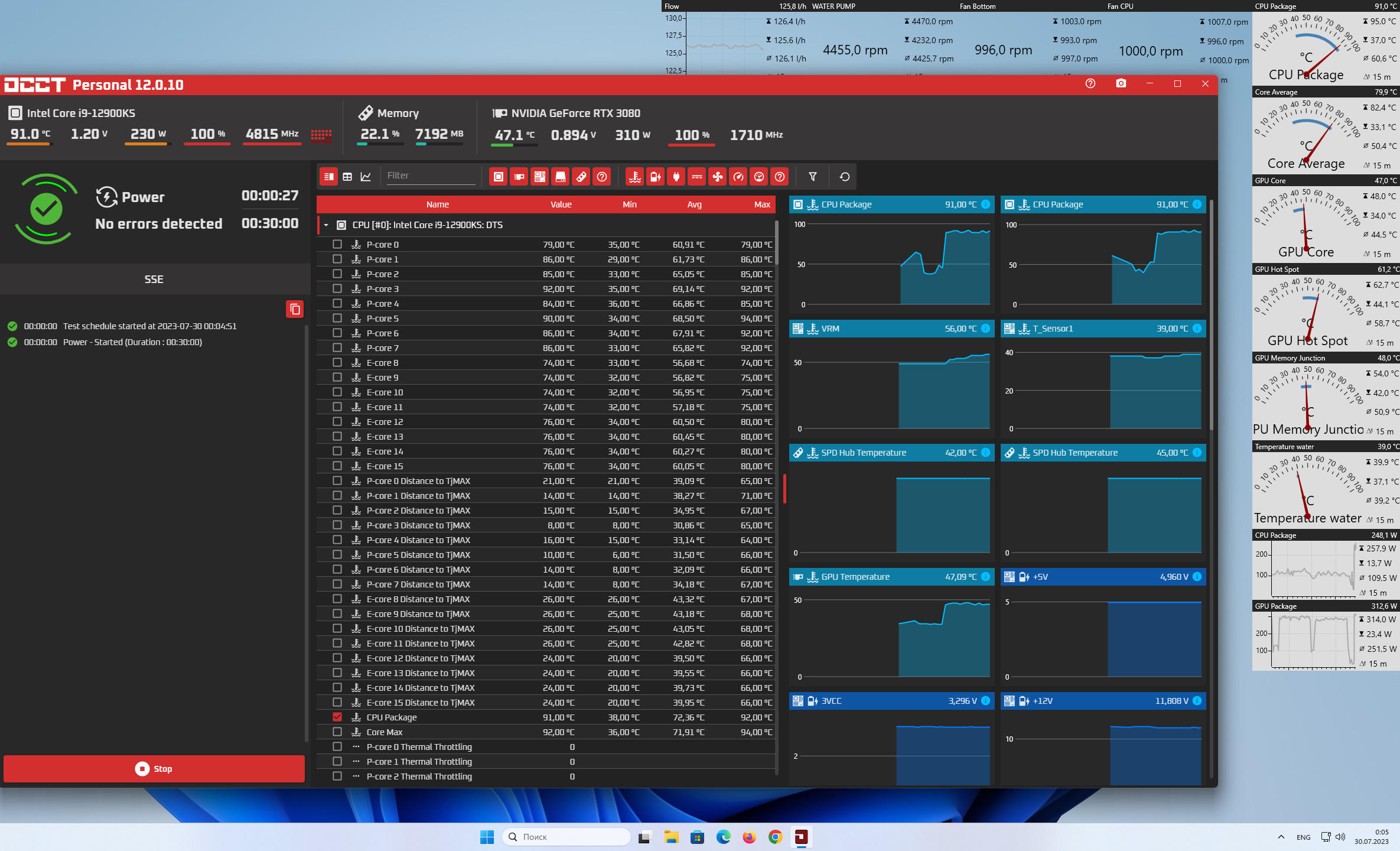
Task: Toggle the fan sensors filter icon
Action: tap(718, 177)
